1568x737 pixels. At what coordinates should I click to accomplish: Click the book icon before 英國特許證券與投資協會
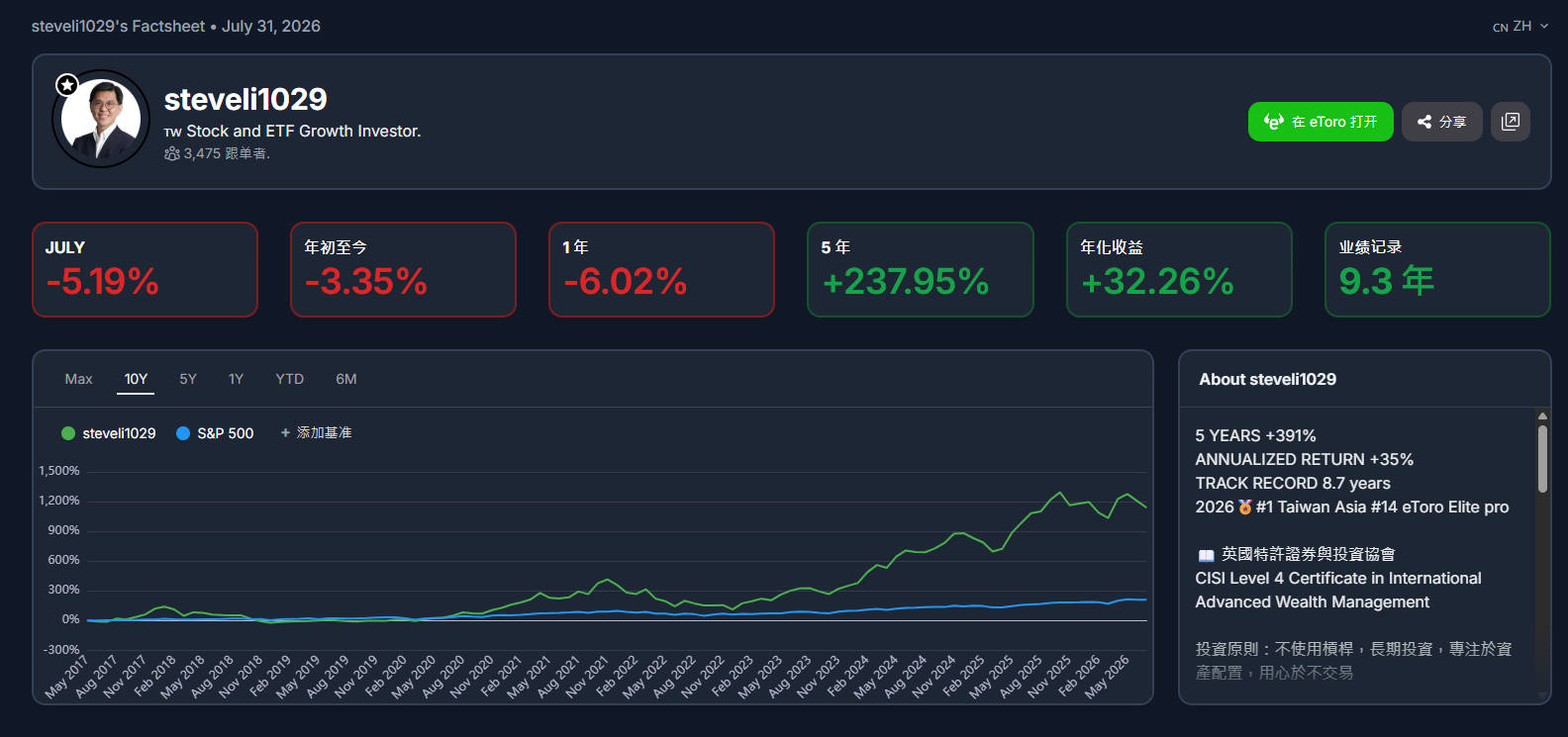pyautogui.click(x=1206, y=555)
